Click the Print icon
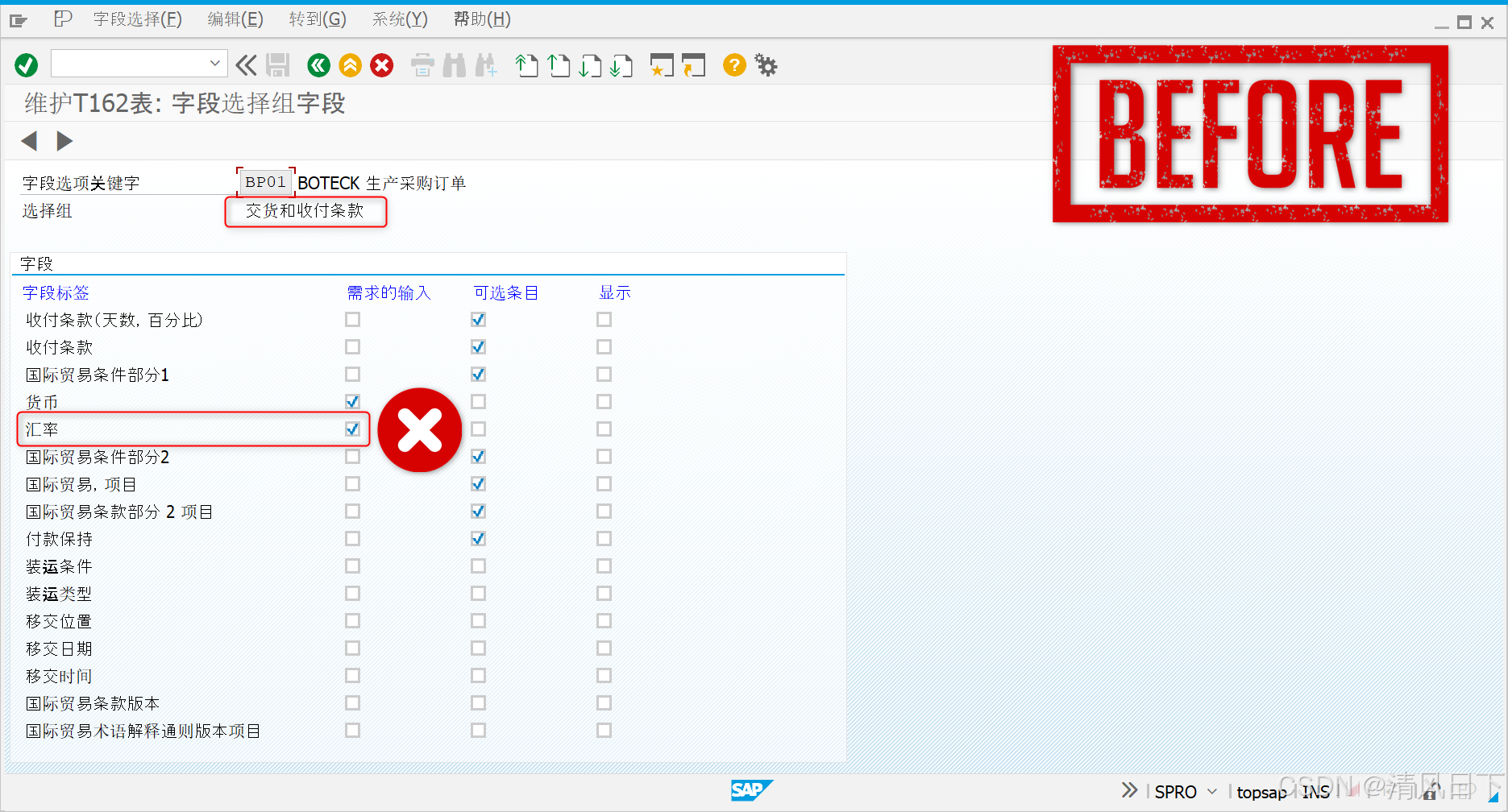 point(422,65)
